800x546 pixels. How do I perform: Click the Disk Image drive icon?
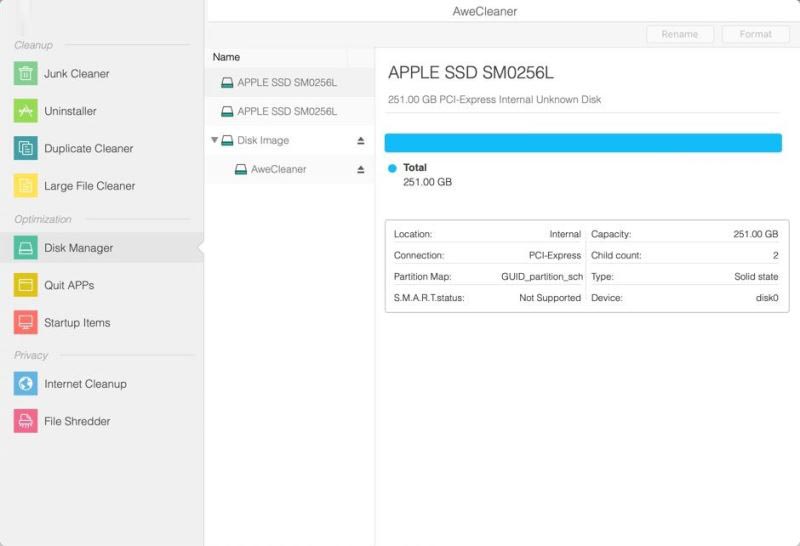227,140
